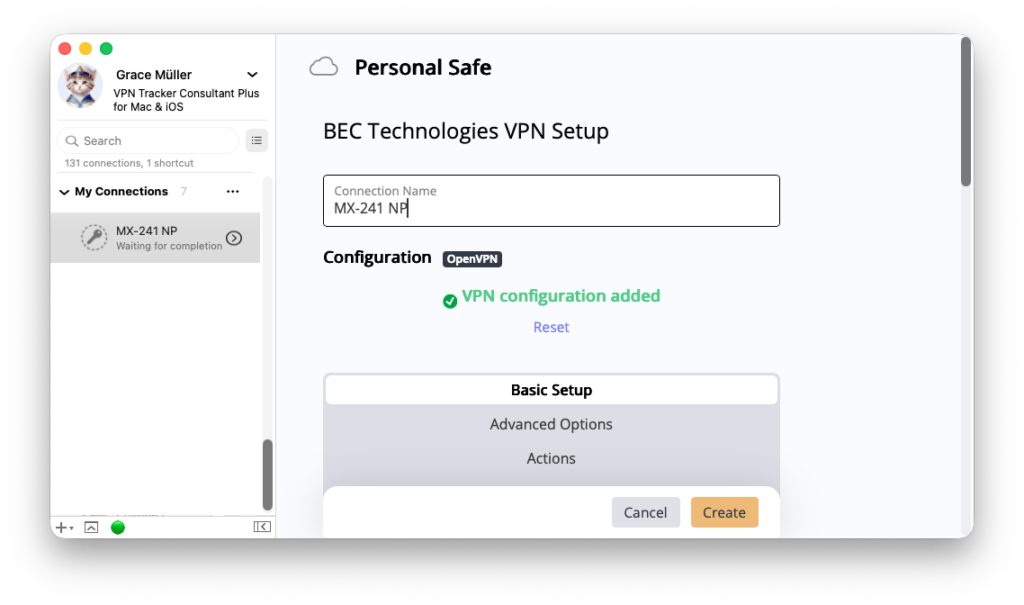Viewport: 1024px width, 605px height.
Task: Click the search magnifier icon
Action: point(72,140)
